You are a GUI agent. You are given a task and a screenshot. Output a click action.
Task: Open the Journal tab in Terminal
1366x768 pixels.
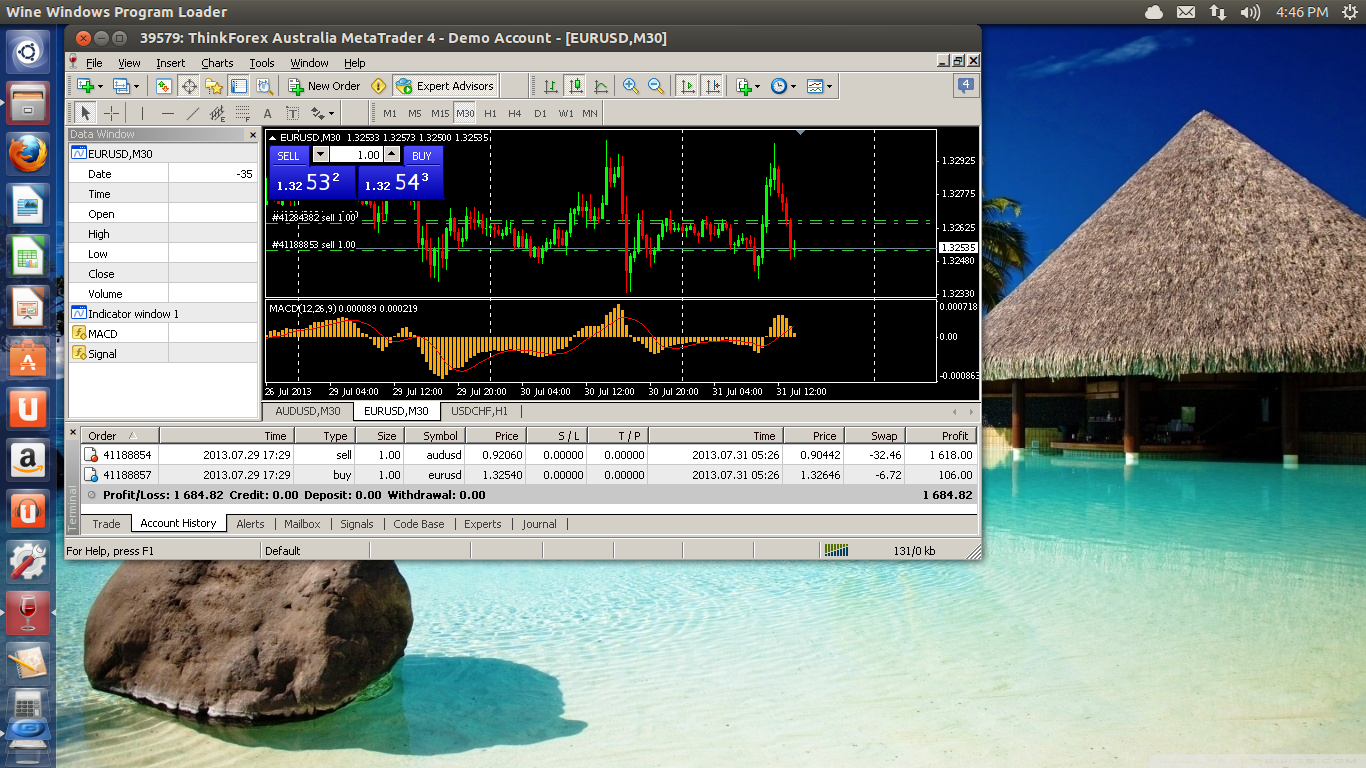539,524
